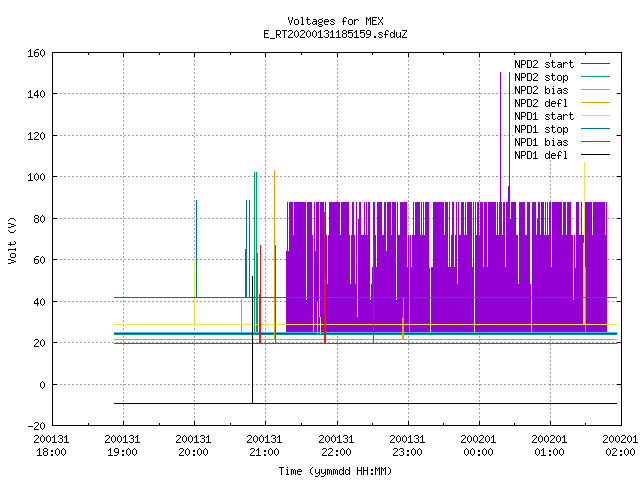640x480 pixels.
Task: Click the chart title 'Voltages for MEX'
Action: [335, 21]
